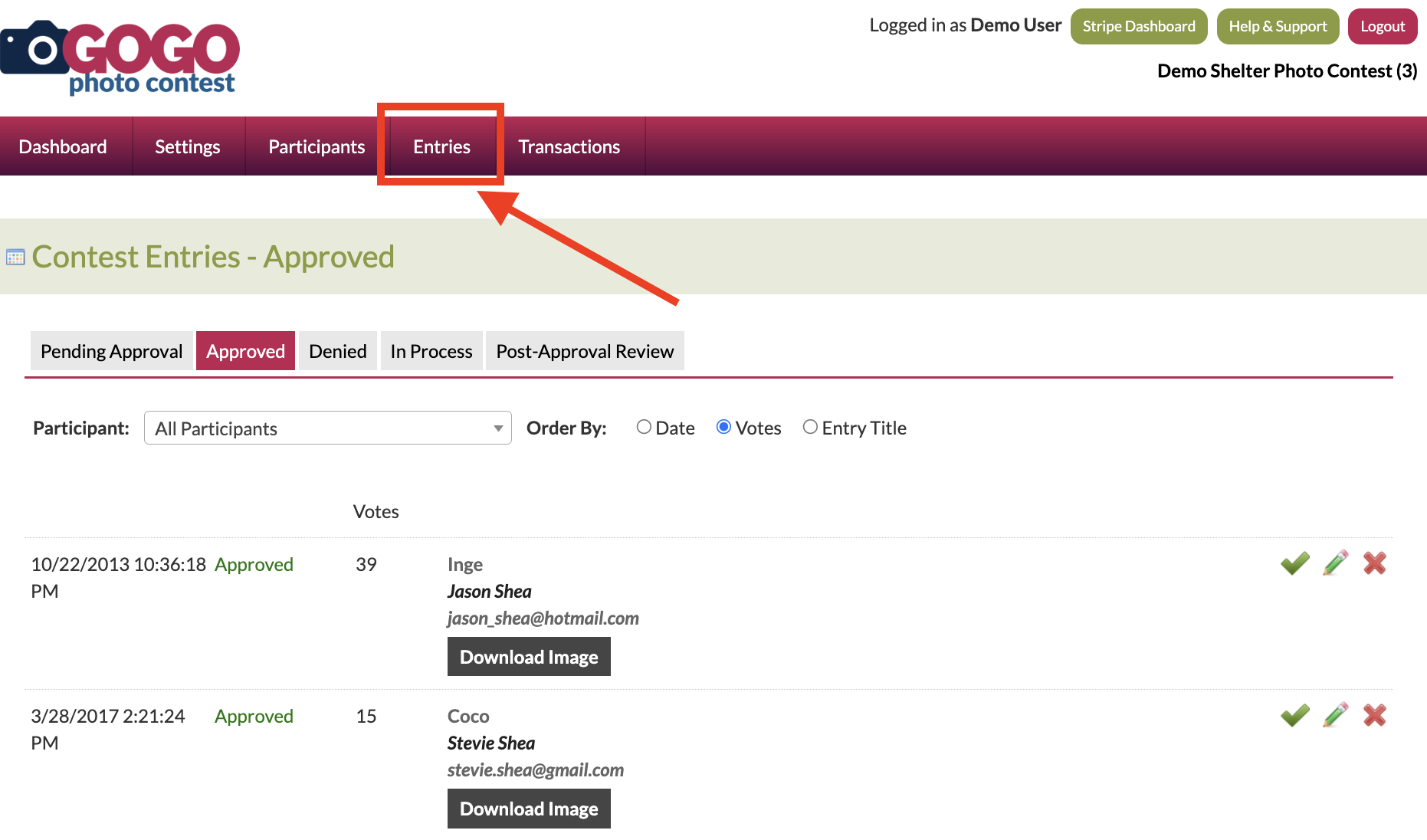Select the Votes order radio button
The width and height of the screenshot is (1427, 840).
click(x=723, y=428)
